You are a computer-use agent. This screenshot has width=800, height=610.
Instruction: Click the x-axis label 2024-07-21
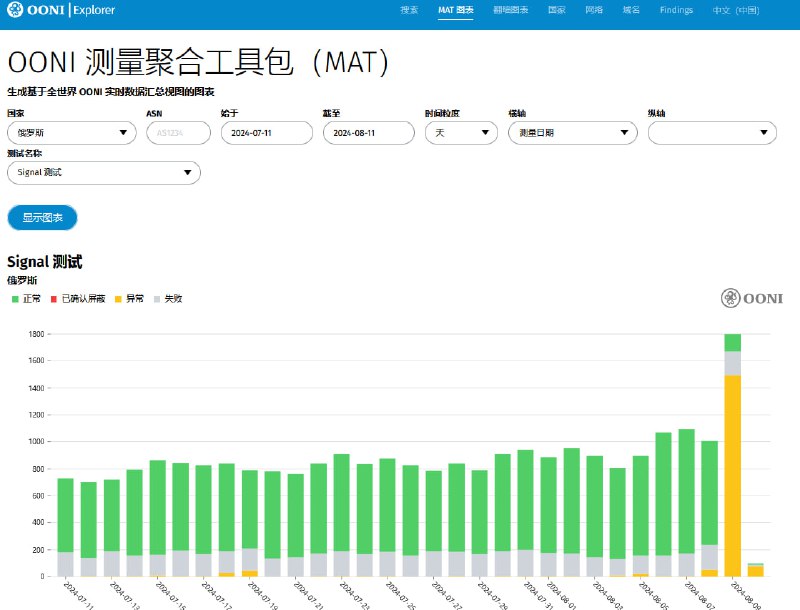309,595
